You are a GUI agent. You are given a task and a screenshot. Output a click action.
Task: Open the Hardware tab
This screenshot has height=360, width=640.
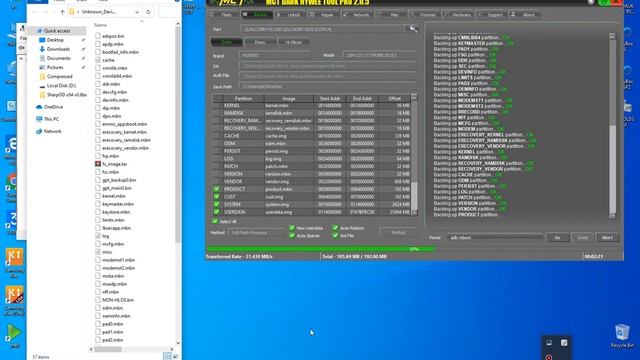click(458, 15)
